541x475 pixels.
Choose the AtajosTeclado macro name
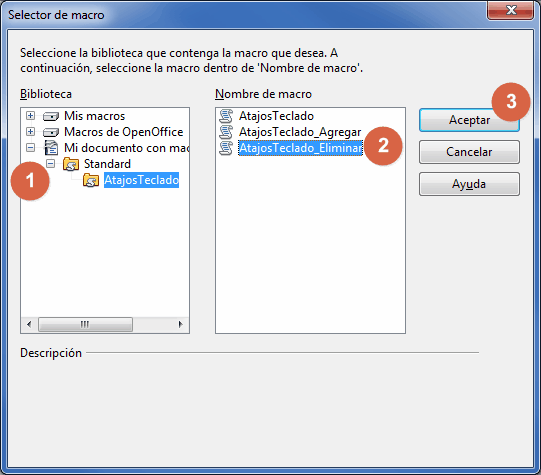coord(276,116)
